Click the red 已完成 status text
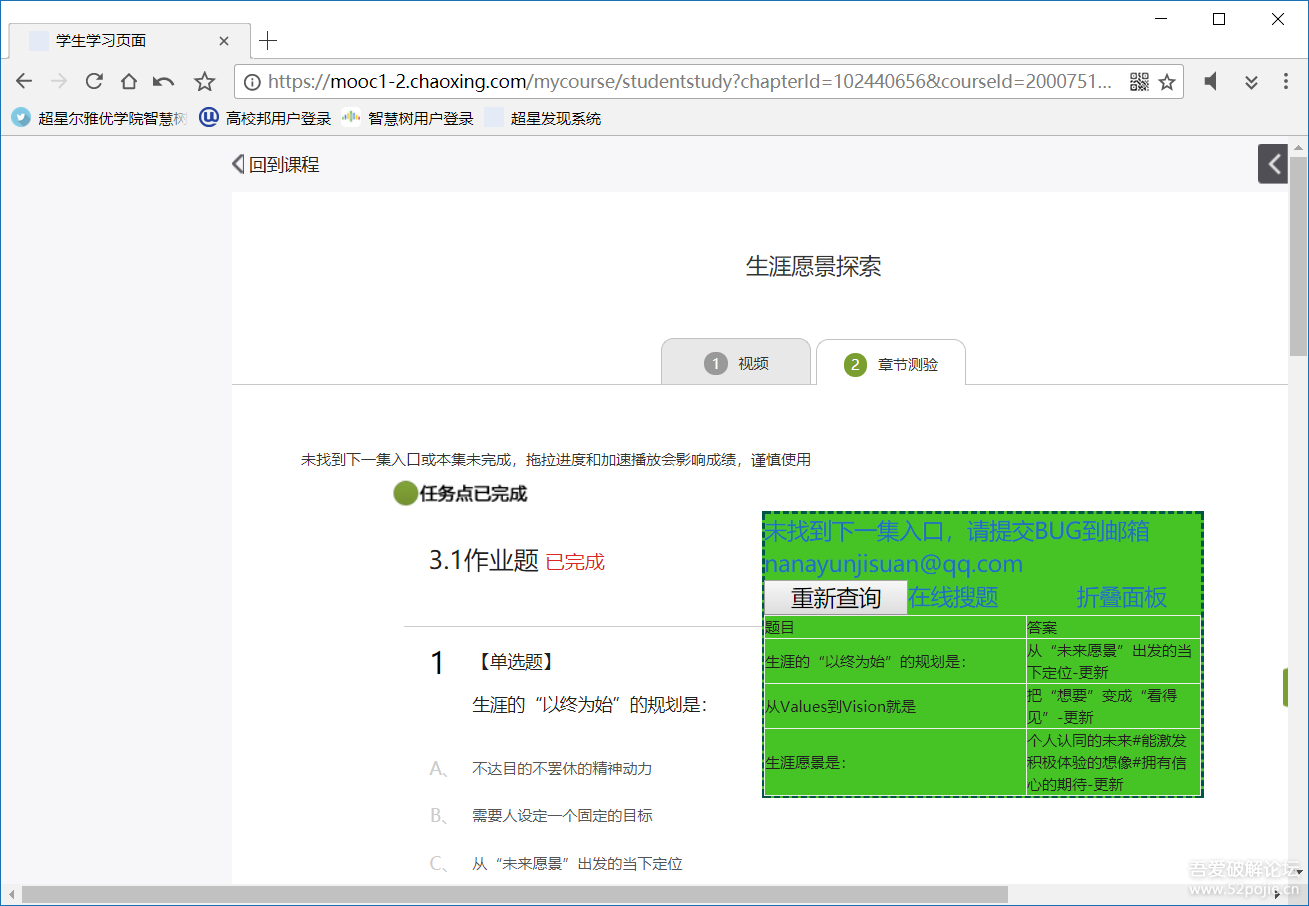Viewport: 1309px width, 906px height. [x=575, y=563]
